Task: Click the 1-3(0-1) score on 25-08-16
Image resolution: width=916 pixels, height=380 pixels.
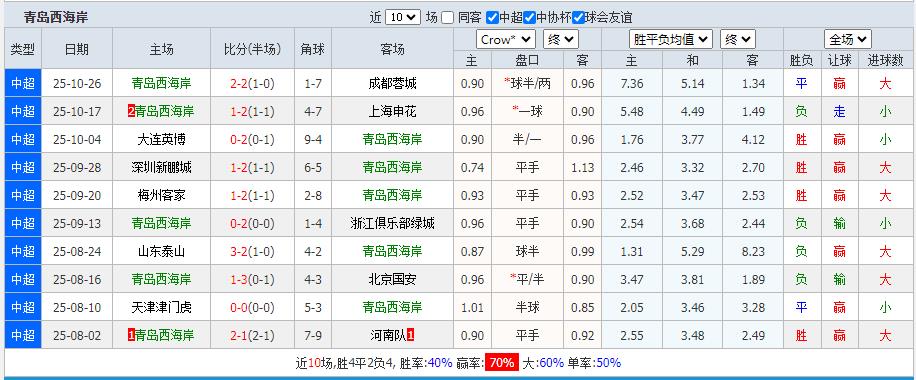Action: coord(252,279)
